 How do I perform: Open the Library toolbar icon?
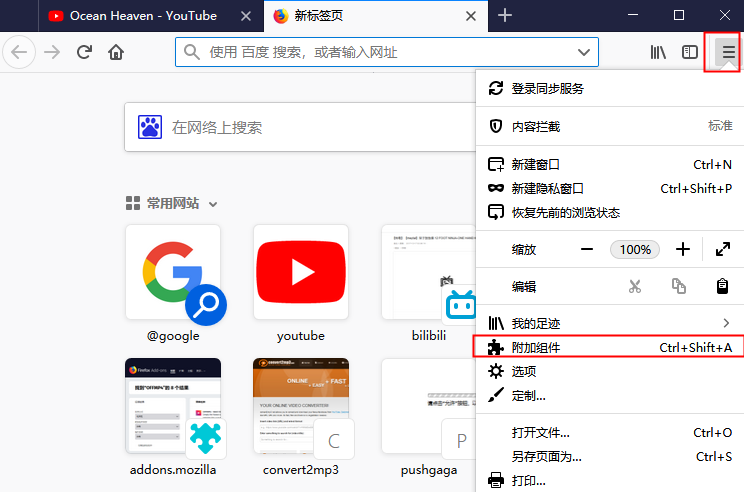point(658,52)
